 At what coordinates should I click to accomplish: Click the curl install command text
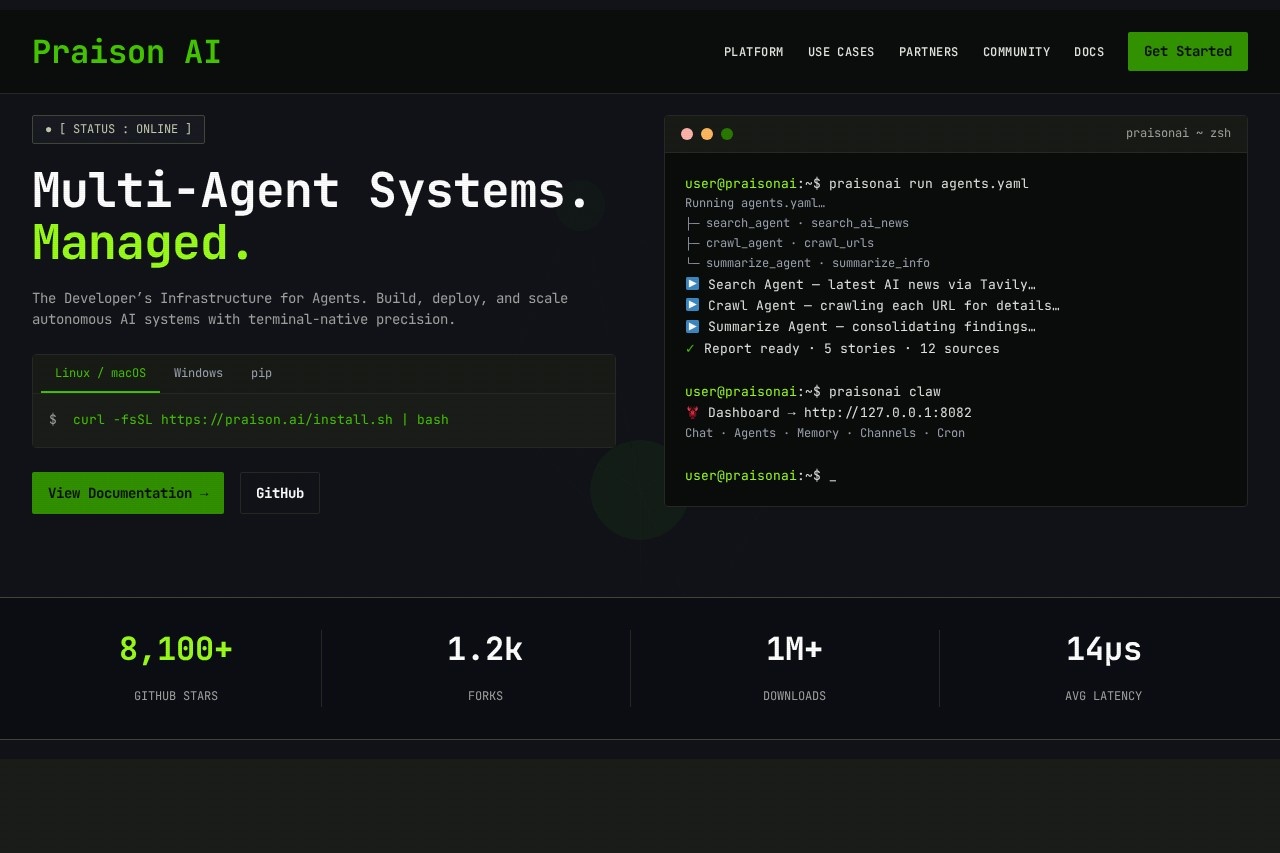(x=261, y=419)
